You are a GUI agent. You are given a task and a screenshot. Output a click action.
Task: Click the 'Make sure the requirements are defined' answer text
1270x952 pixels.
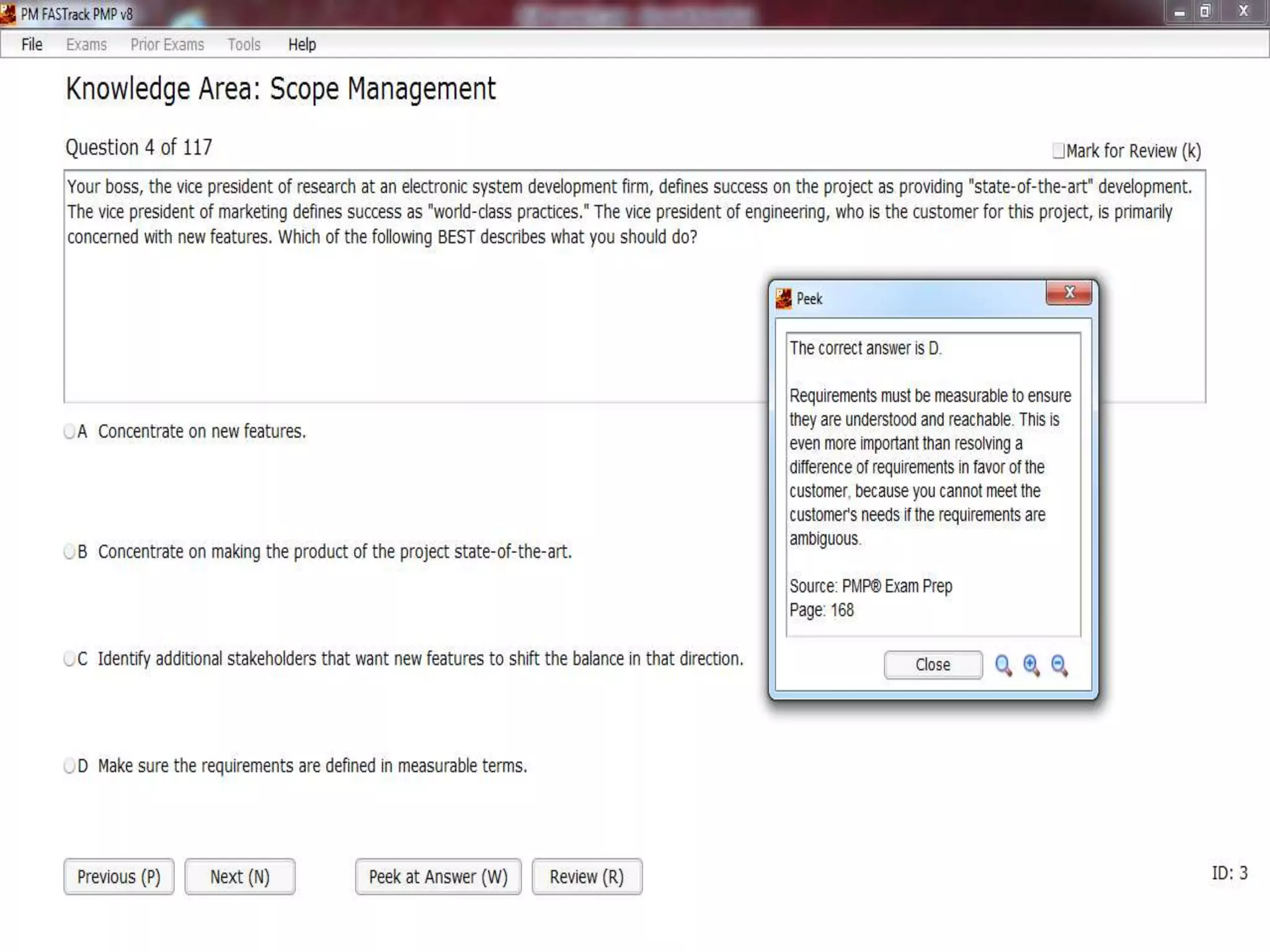point(313,766)
